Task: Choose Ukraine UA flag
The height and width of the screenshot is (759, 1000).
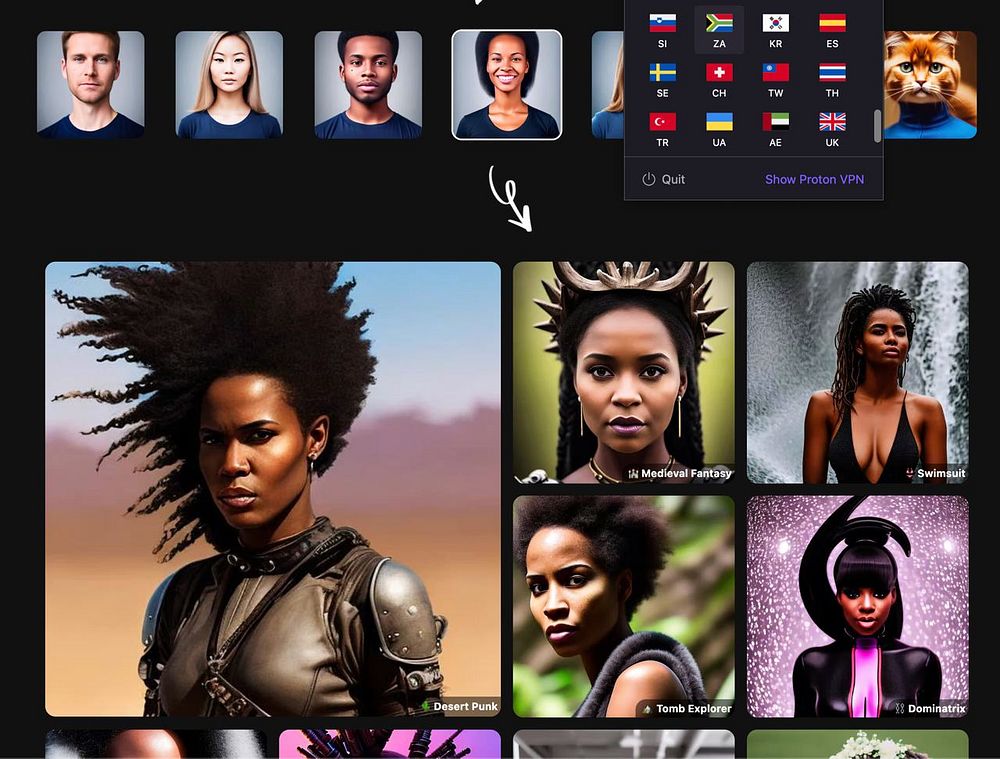Action: 719,121
